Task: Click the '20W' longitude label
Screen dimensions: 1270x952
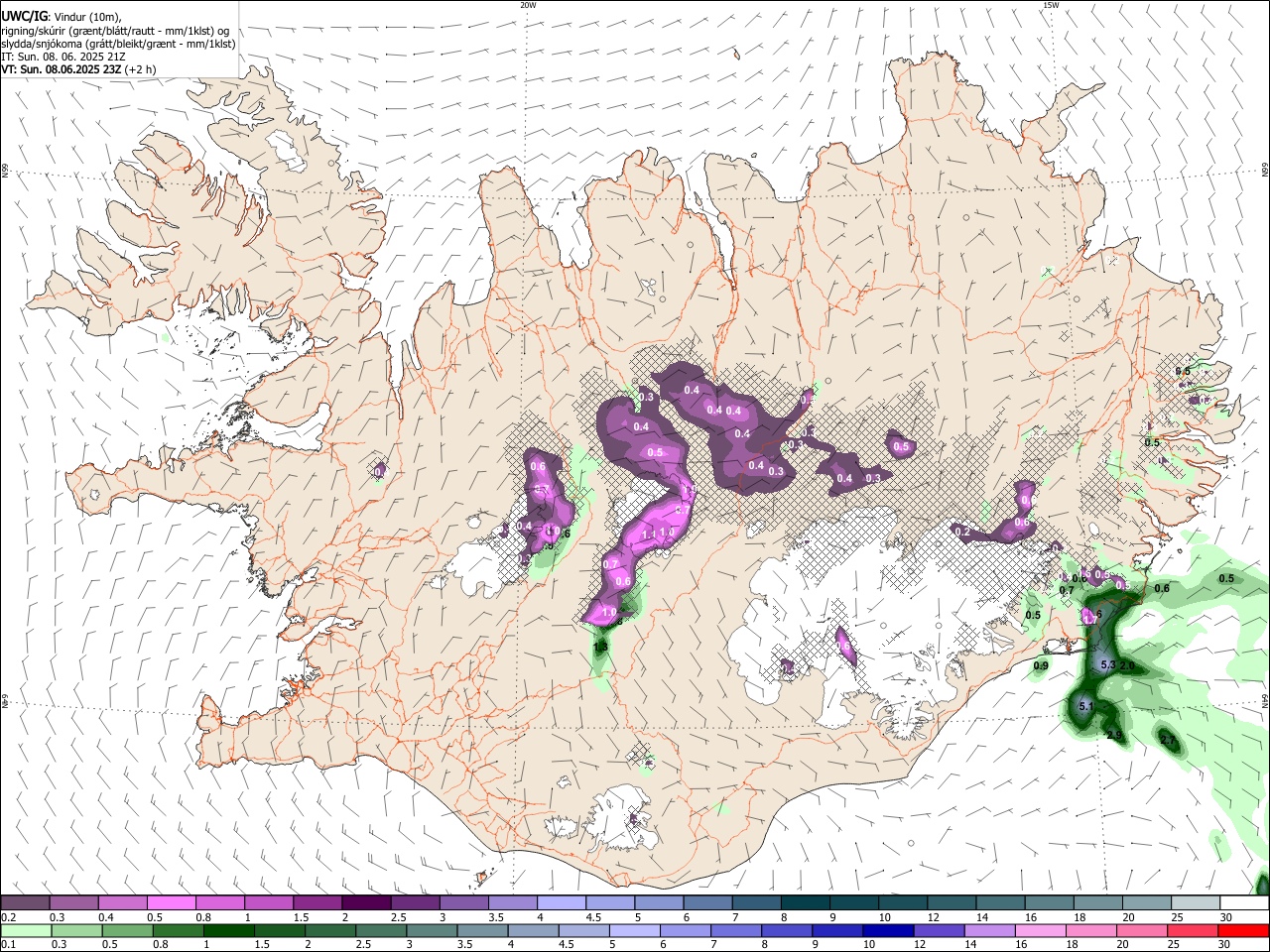Action: tap(528, 5)
